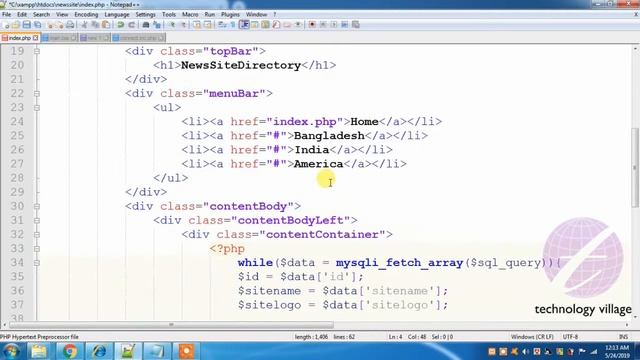
Task: Click the vertical scrollbar down arrow
Action: (x=635, y=317)
